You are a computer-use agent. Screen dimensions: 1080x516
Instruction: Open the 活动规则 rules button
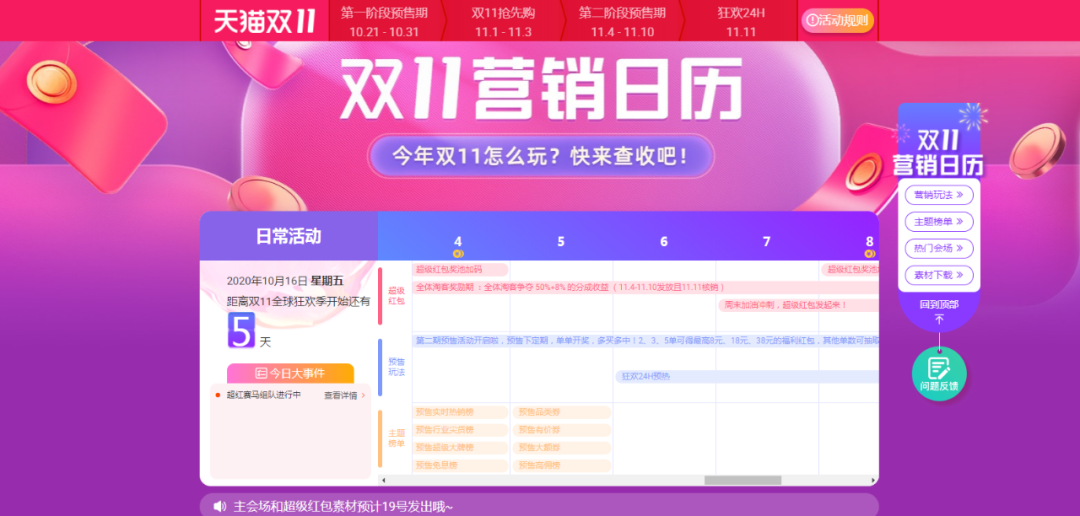tap(838, 21)
